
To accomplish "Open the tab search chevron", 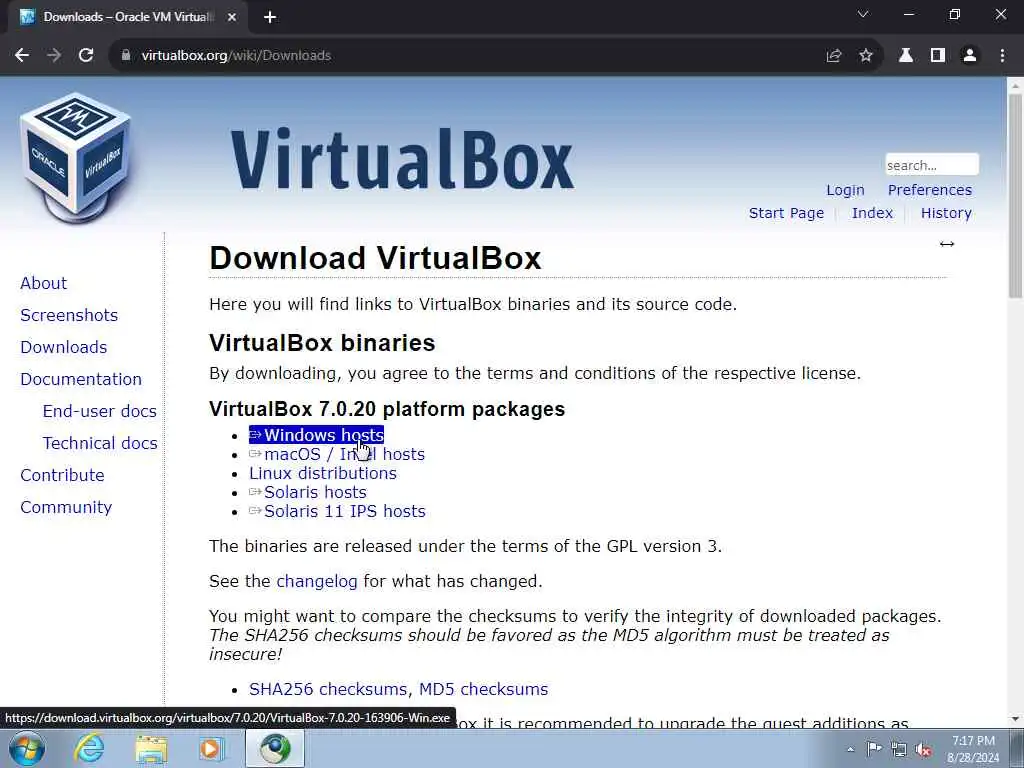I will pyautogui.click(x=863, y=14).
